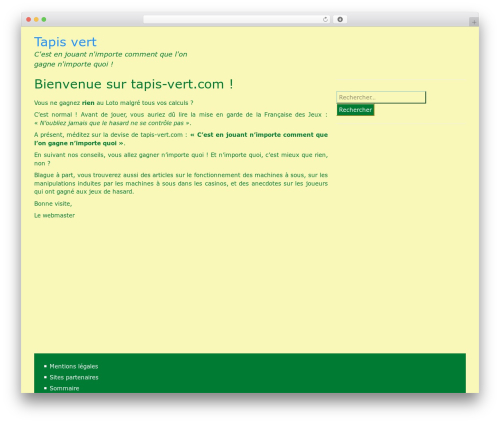
Task: Click the paragraph starting "Blague à part"
Action: point(181,183)
